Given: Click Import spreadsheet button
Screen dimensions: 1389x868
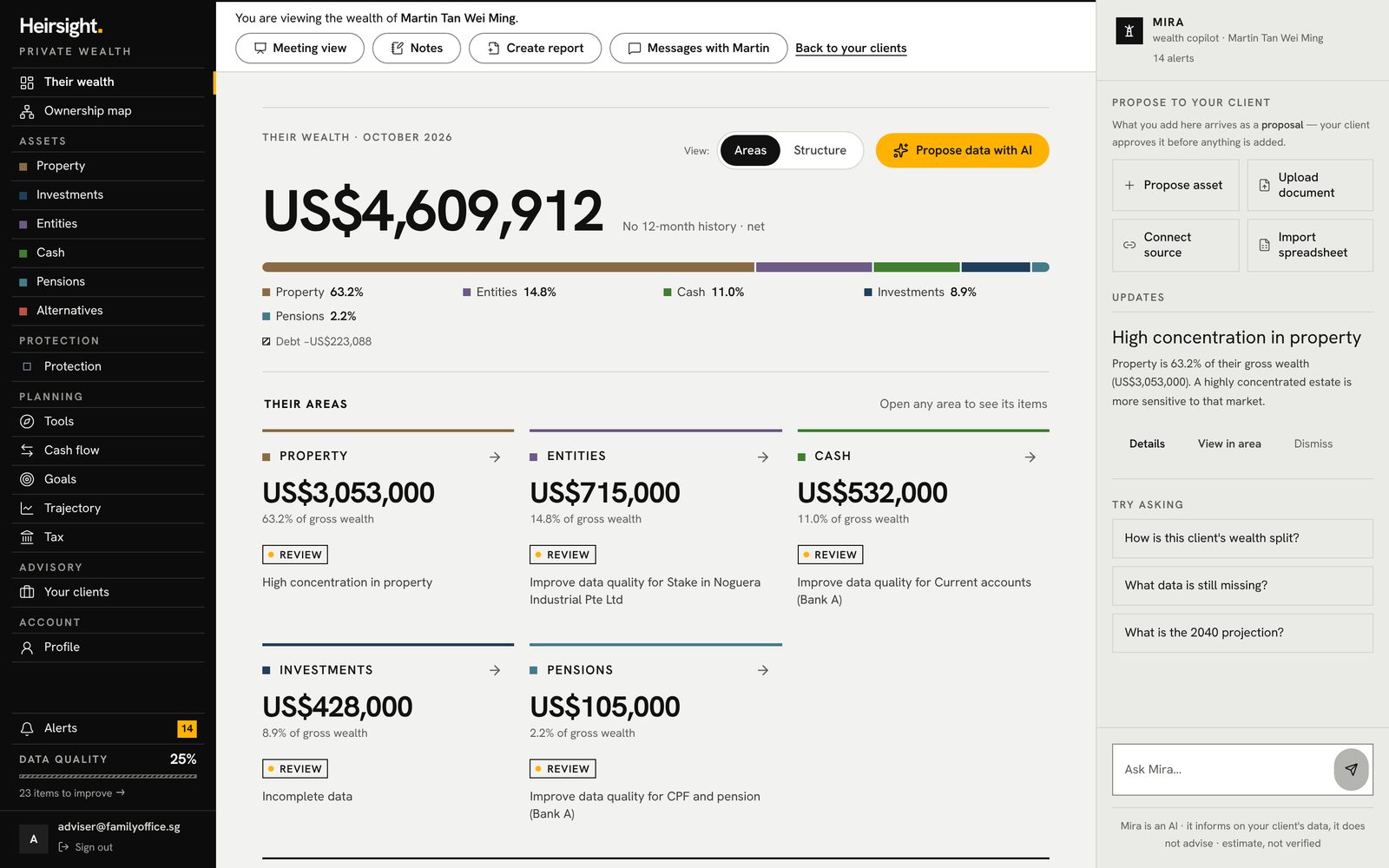Looking at the screenshot, I should (x=1310, y=245).
